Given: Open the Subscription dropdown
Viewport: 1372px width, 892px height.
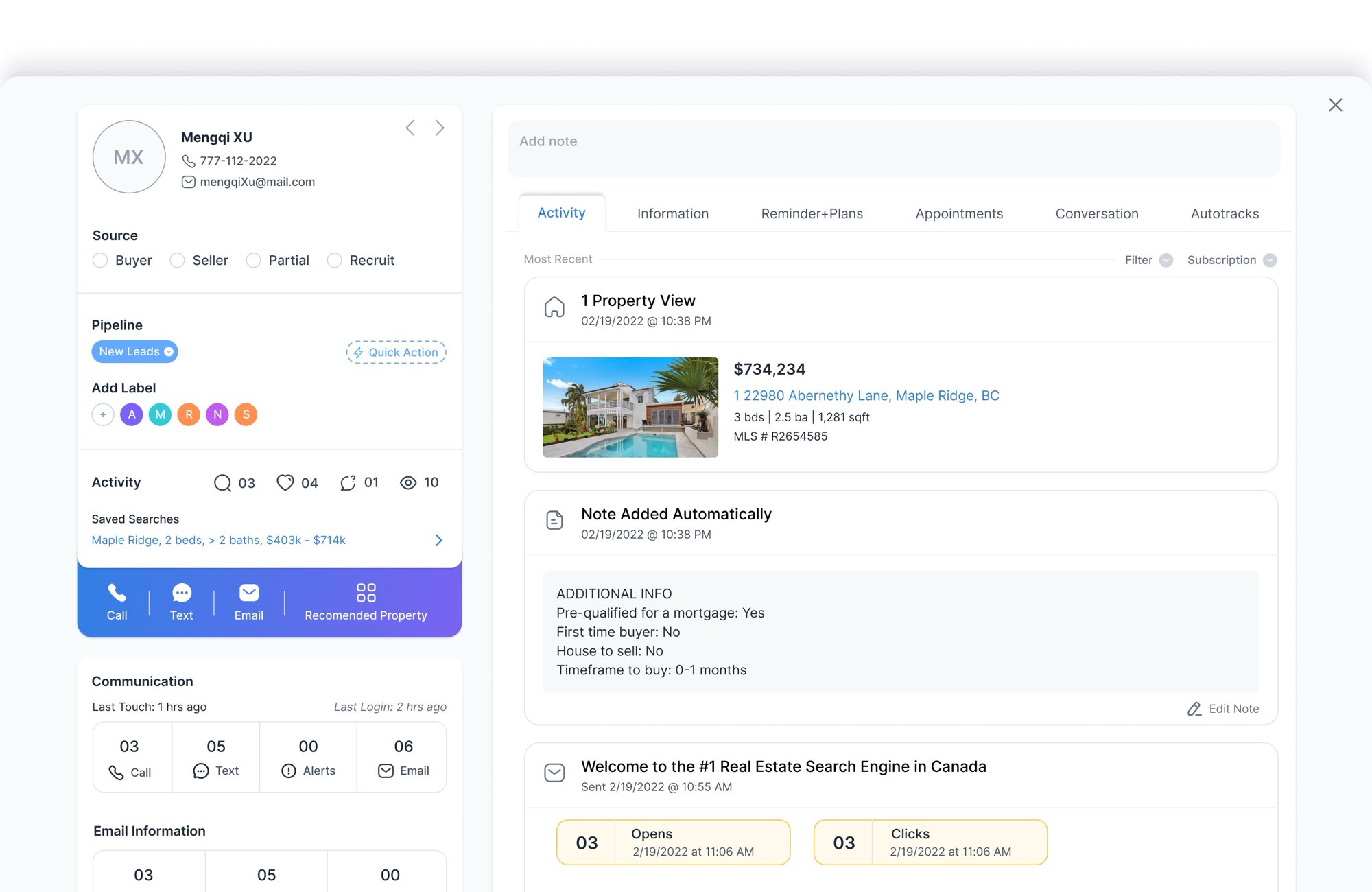Looking at the screenshot, I should point(1232,260).
